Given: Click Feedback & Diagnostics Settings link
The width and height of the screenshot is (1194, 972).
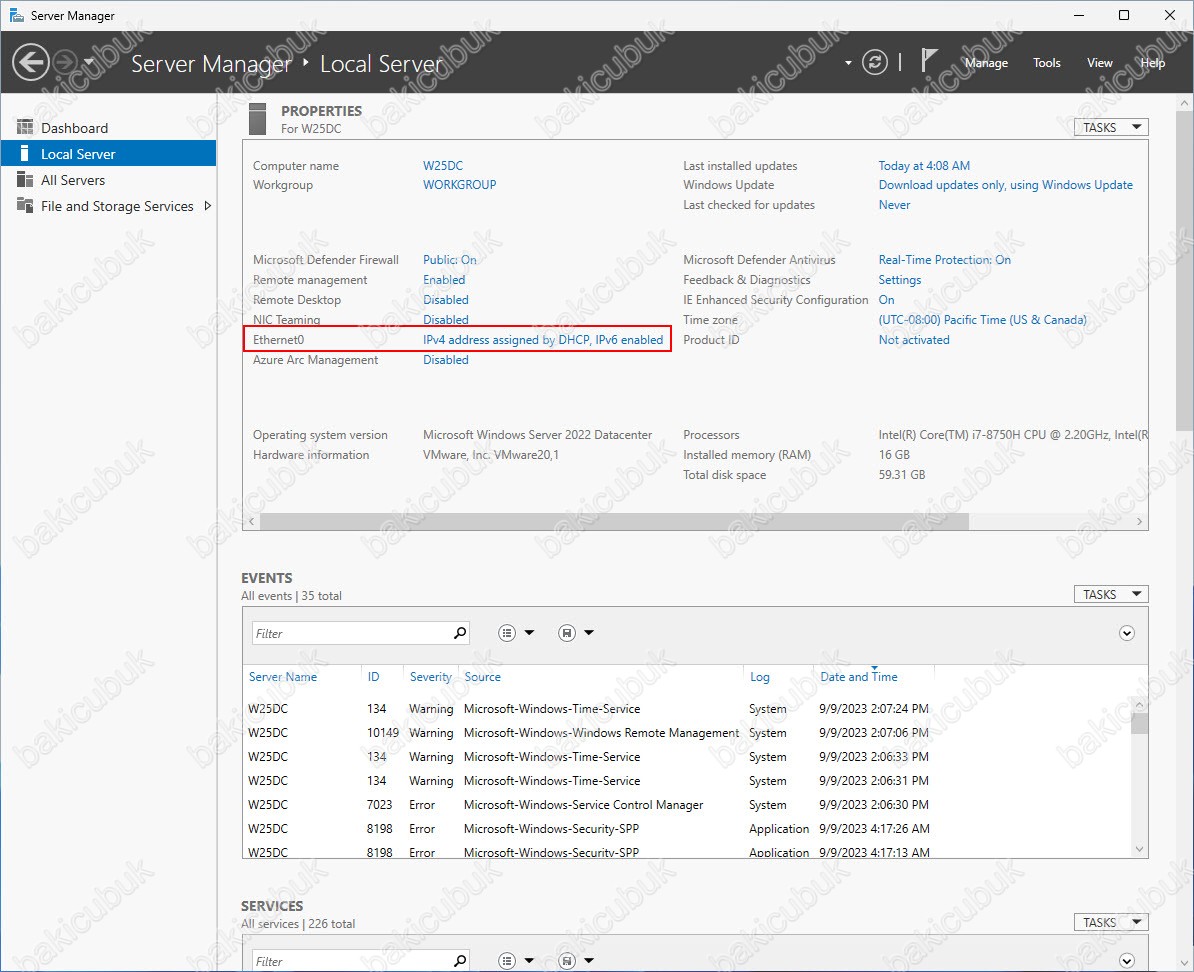Looking at the screenshot, I should pyautogui.click(x=899, y=280).
